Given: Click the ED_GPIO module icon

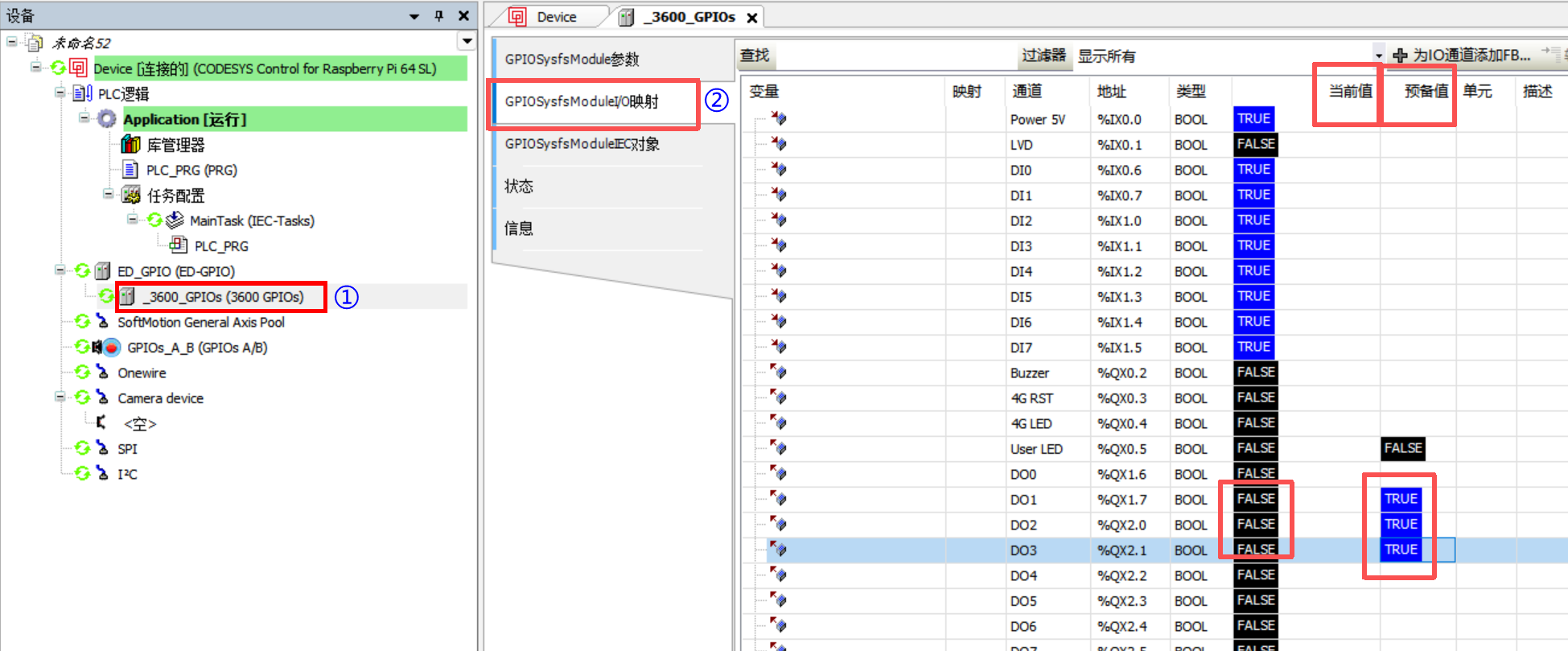Looking at the screenshot, I should coord(103,271).
